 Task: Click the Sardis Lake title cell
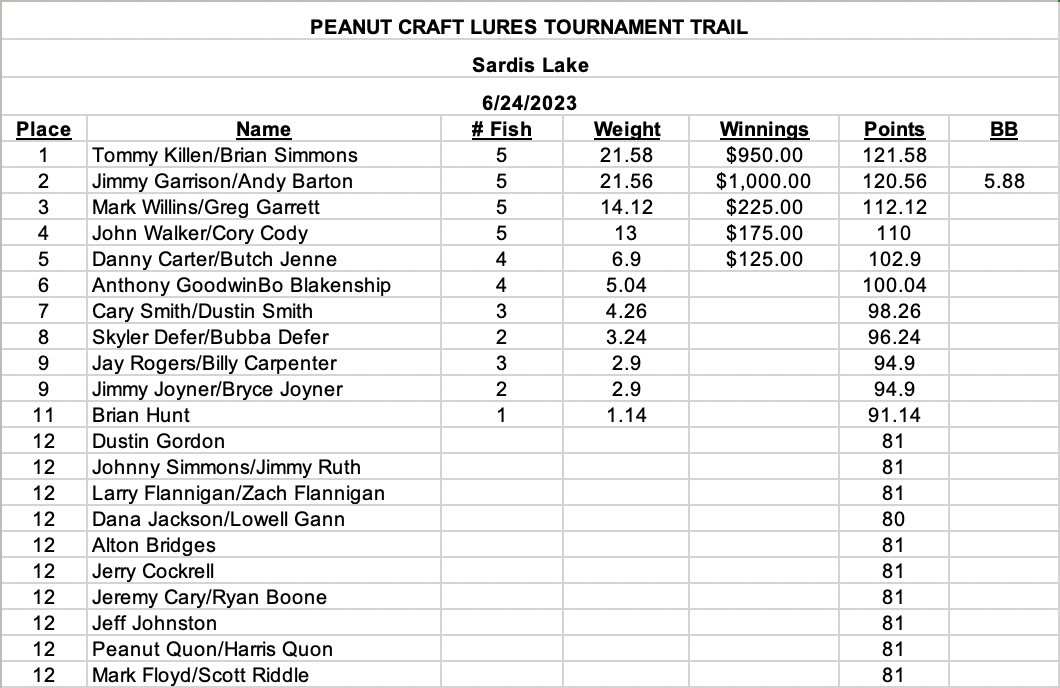(x=530, y=65)
